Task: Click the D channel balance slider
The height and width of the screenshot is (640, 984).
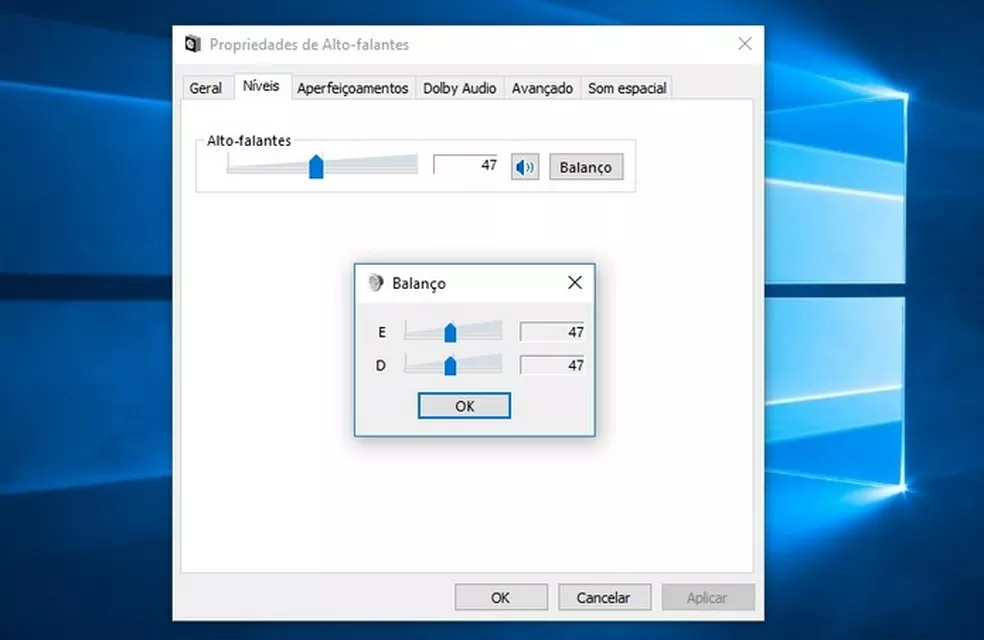Action: (453, 365)
